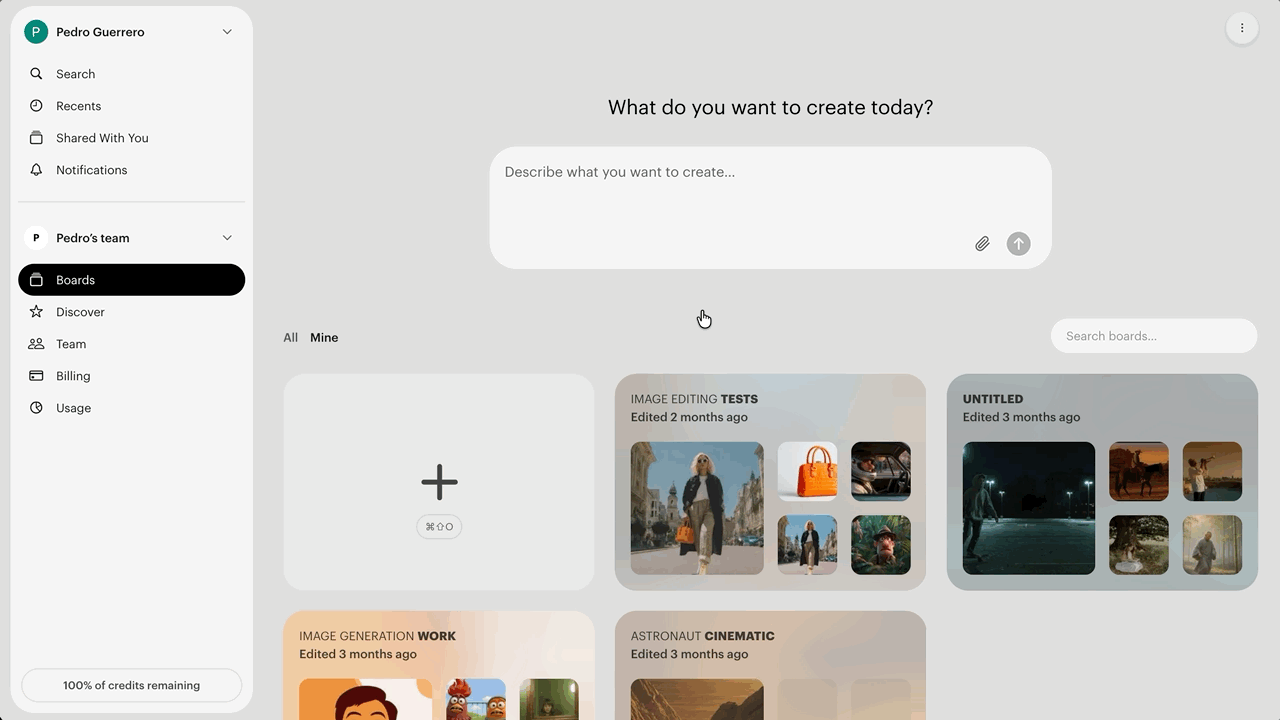Viewport: 1280px width, 720px height.
Task: Open the Discover page
Action: tap(131, 312)
